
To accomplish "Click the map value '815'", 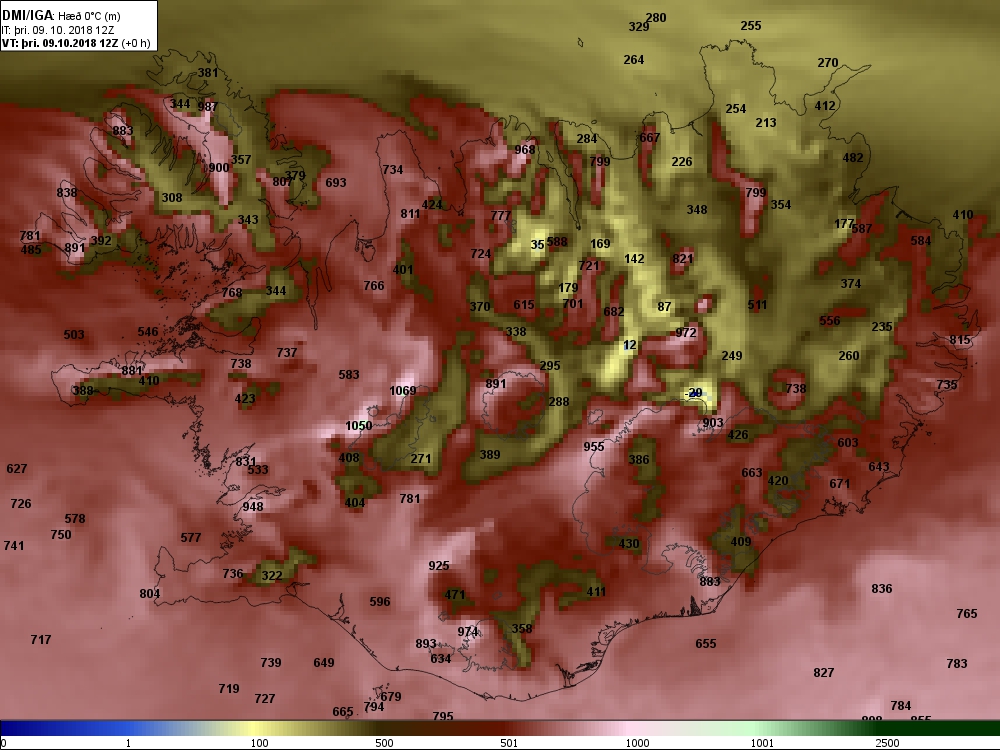I will (960, 340).
